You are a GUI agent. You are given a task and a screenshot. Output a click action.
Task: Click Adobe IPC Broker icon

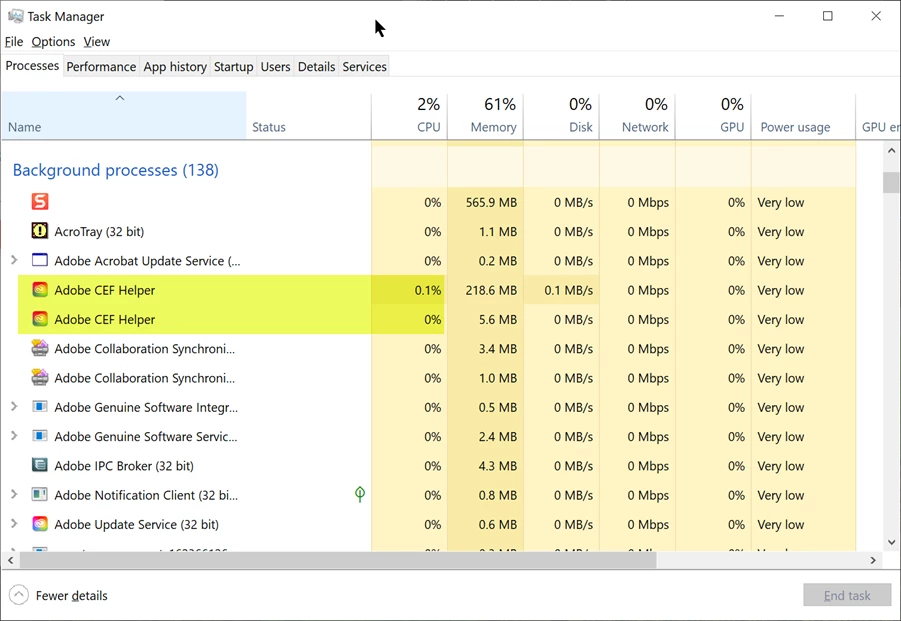40,465
